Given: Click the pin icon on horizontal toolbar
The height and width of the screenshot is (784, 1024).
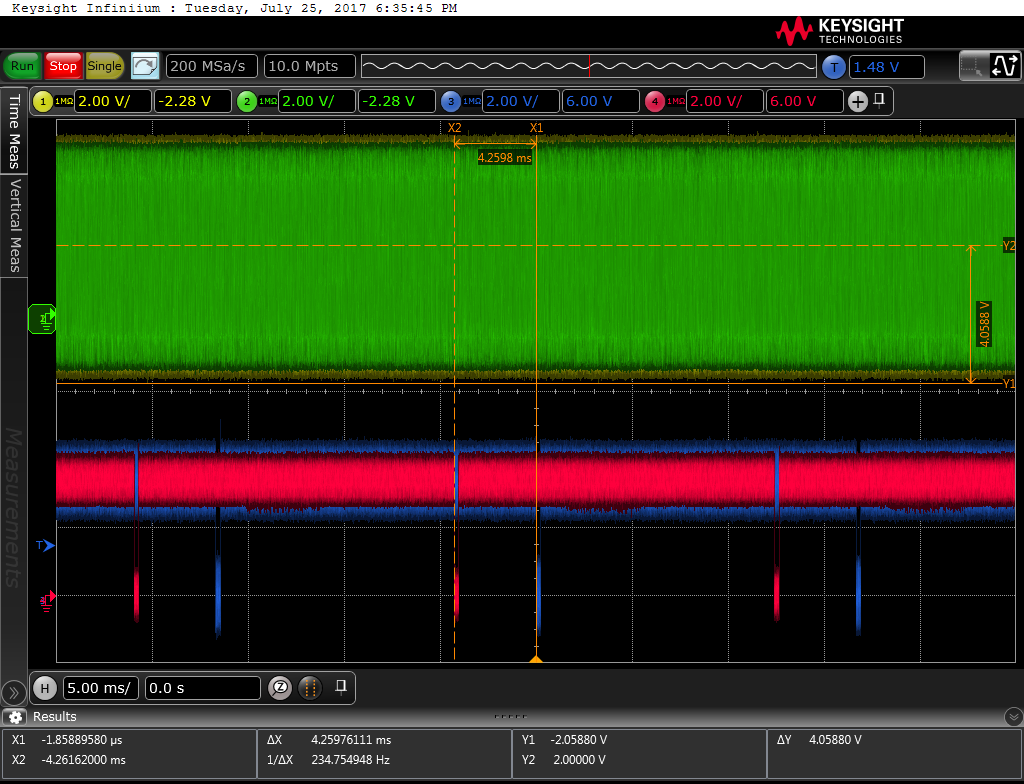Looking at the screenshot, I should click(x=341, y=687).
